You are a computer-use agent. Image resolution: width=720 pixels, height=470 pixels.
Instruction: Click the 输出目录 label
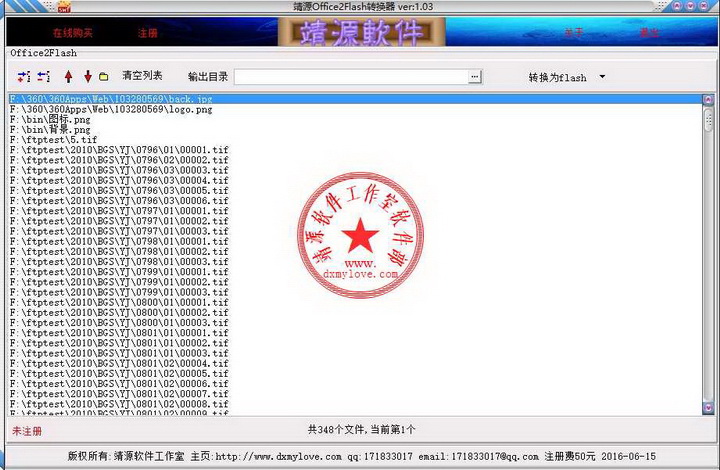click(x=208, y=77)
